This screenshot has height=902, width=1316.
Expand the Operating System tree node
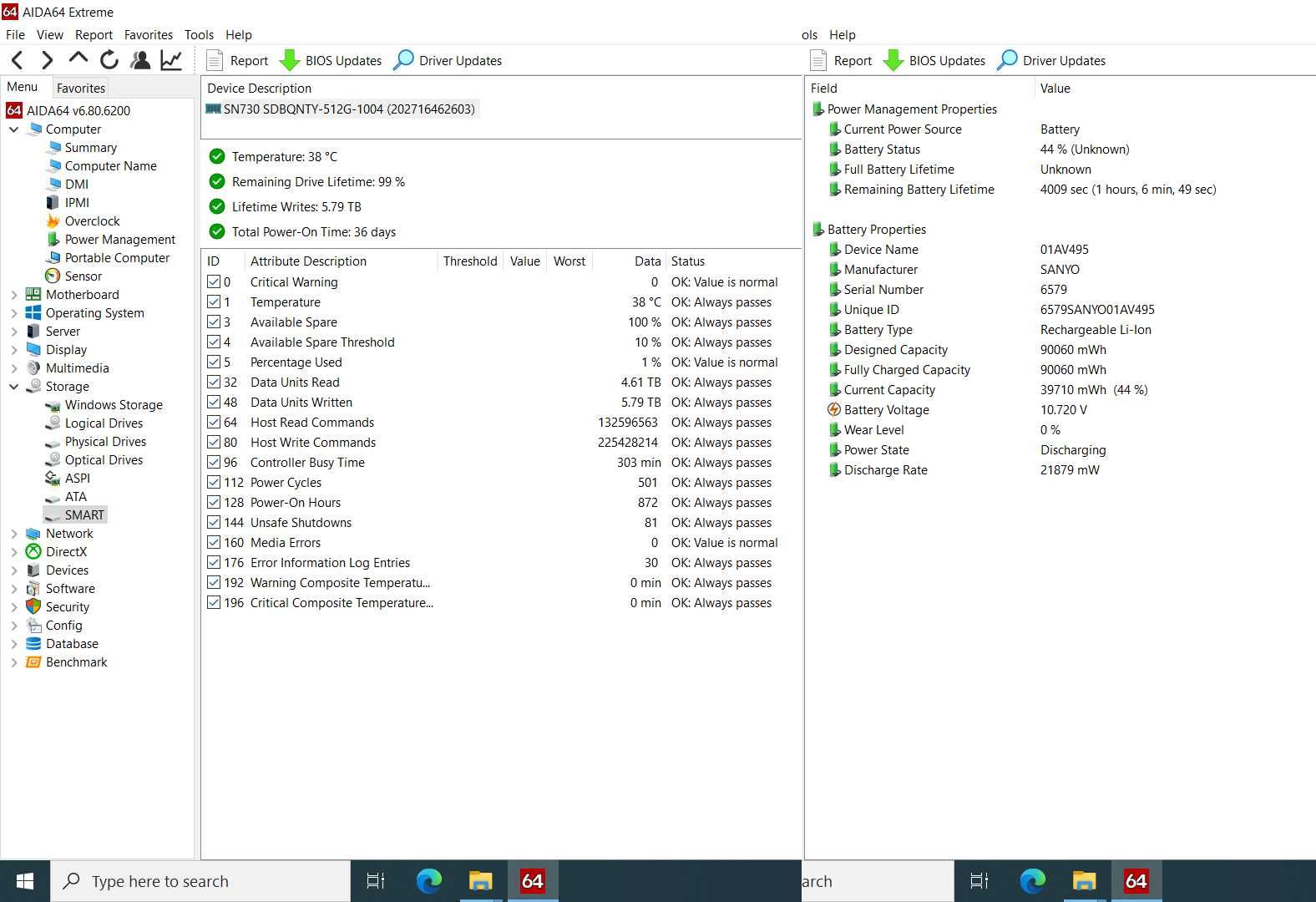tap(13, 313)
